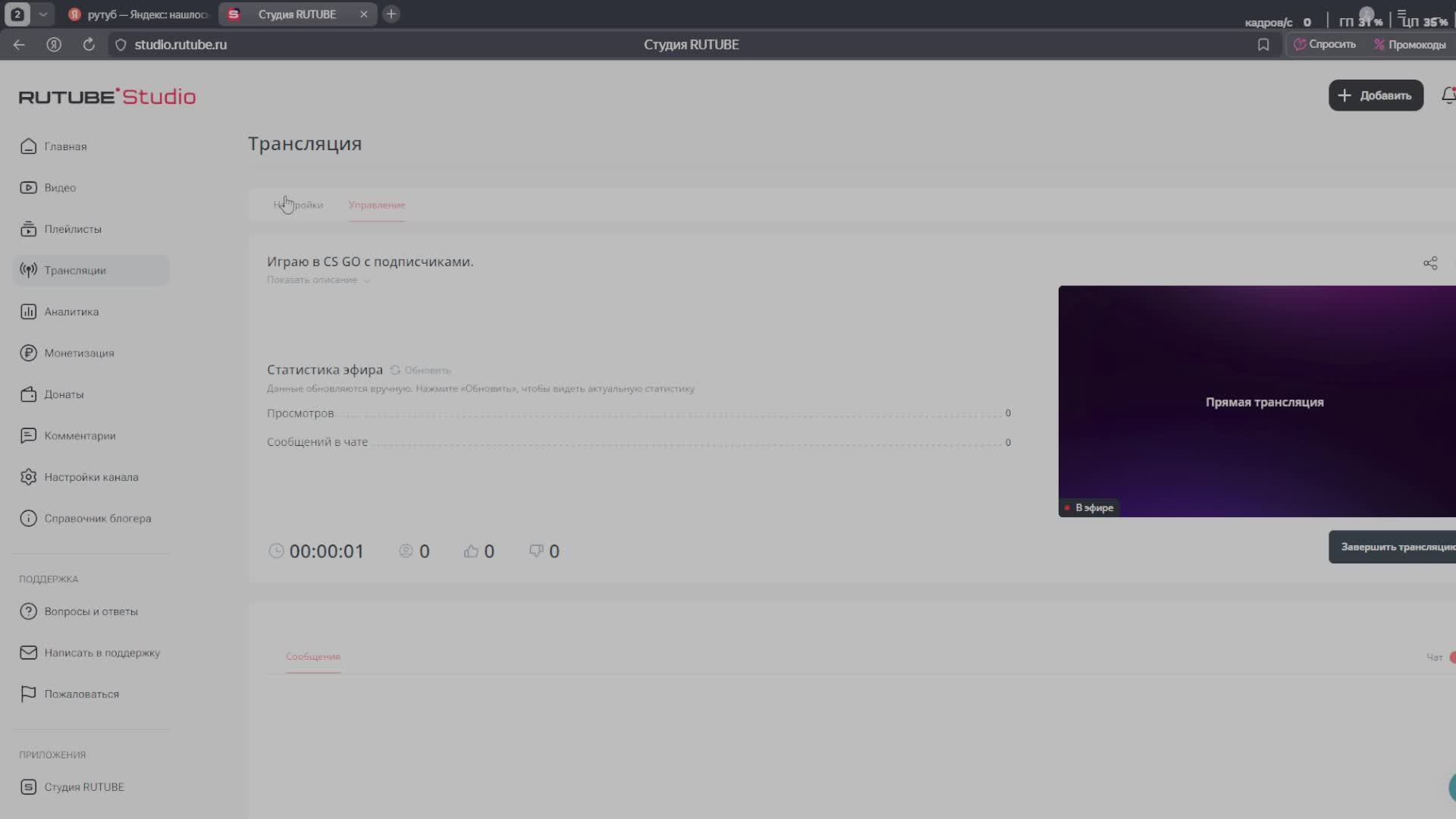Expand the Показать описание chevron

point(367,281)
